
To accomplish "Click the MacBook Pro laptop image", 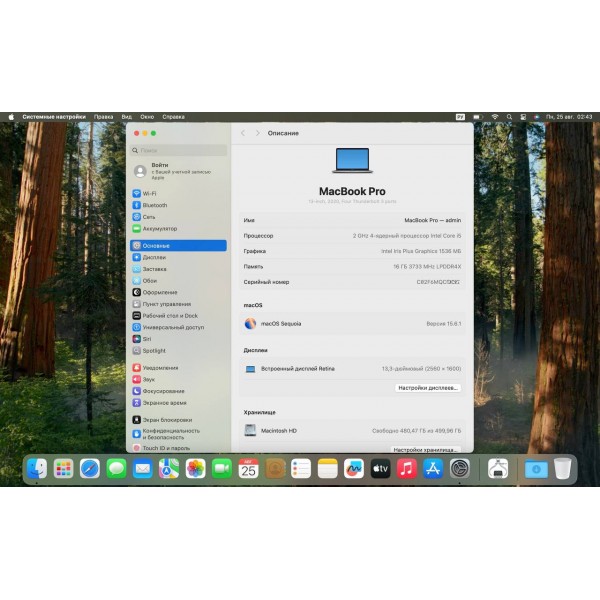I will click(x=352, y=161).
